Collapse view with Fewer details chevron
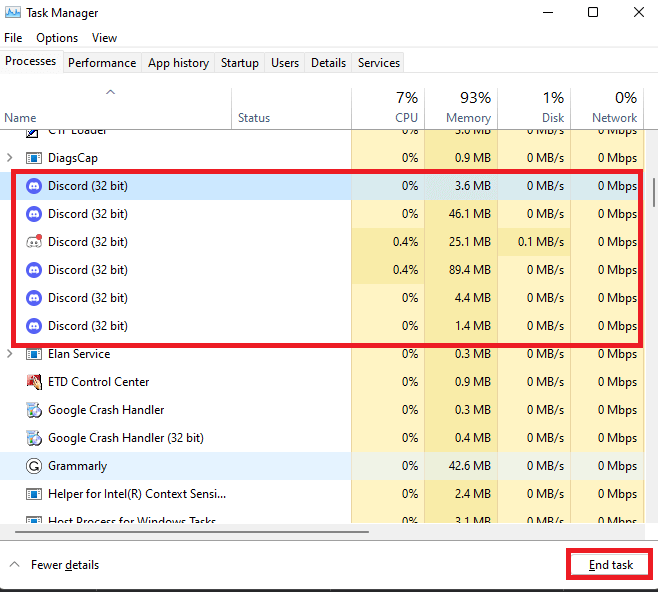Screen dimensions: 658x592 [14, 565]
